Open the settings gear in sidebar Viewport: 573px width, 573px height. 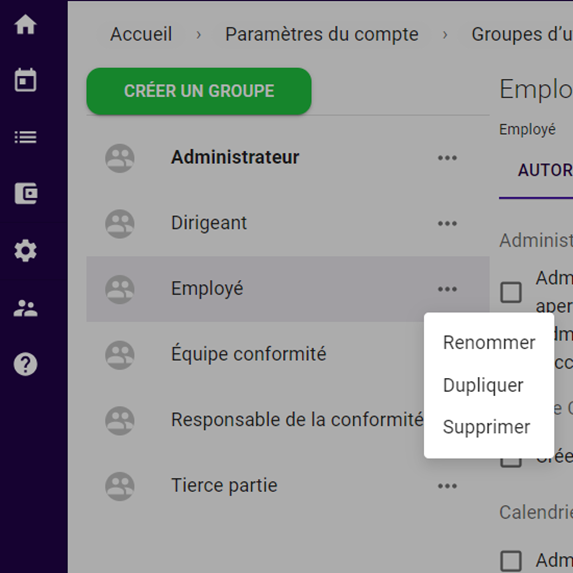(25, 251)
